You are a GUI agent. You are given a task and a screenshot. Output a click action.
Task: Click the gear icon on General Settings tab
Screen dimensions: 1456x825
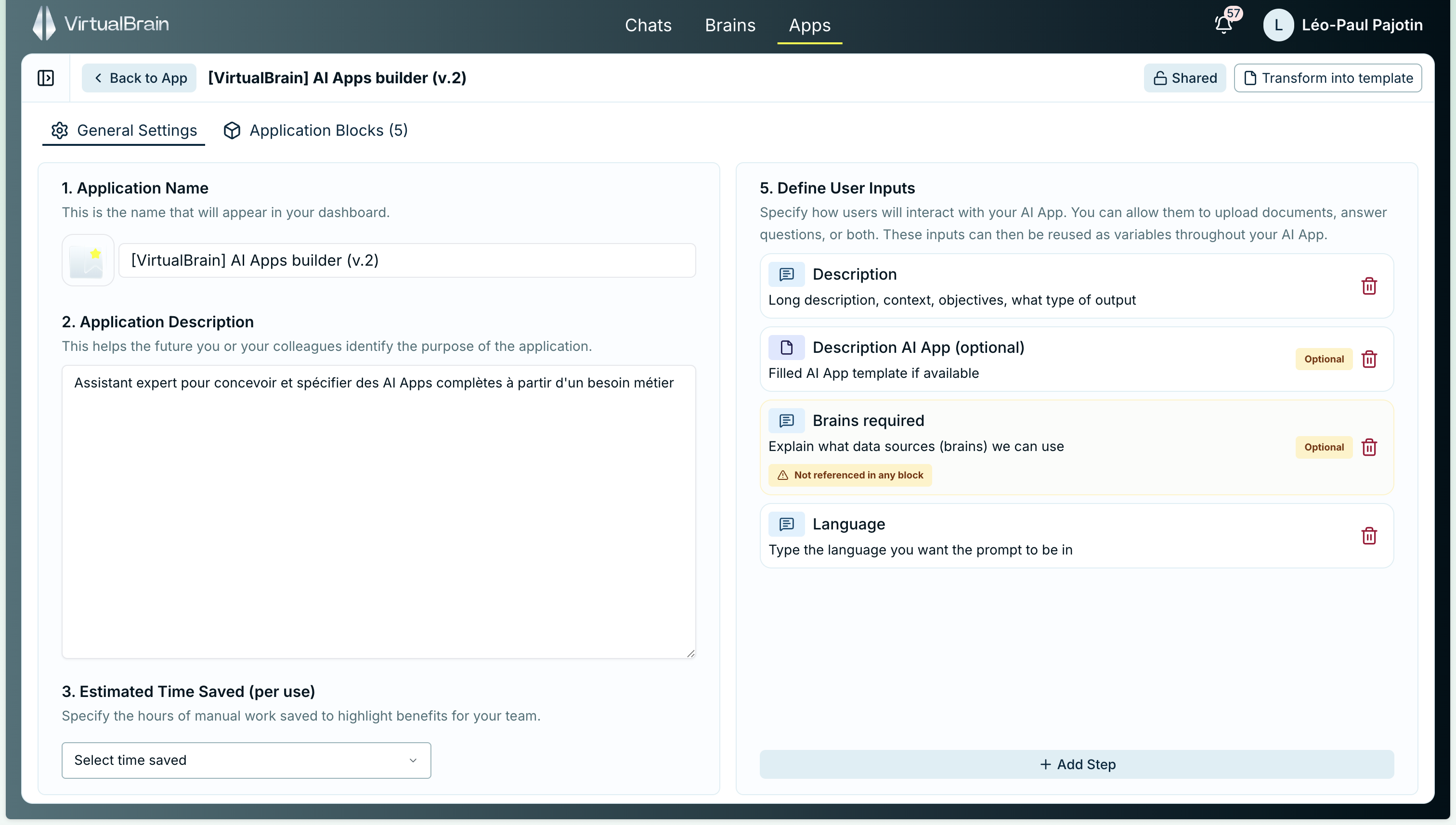click(x=60, y=130)
